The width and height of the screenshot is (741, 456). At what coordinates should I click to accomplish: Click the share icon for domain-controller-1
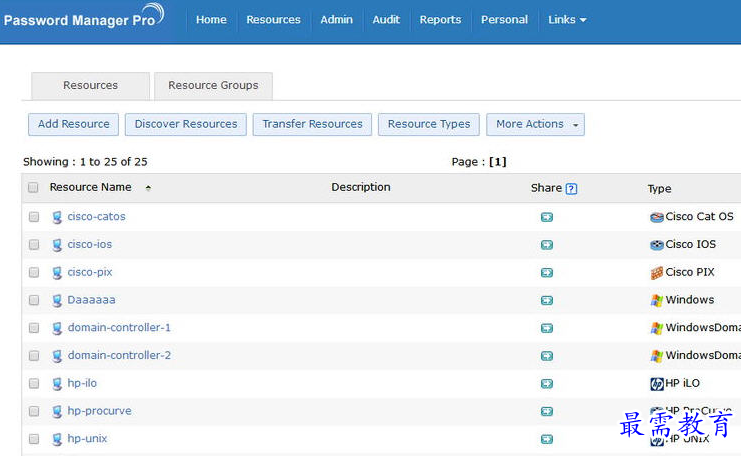(x=547, y=328)
